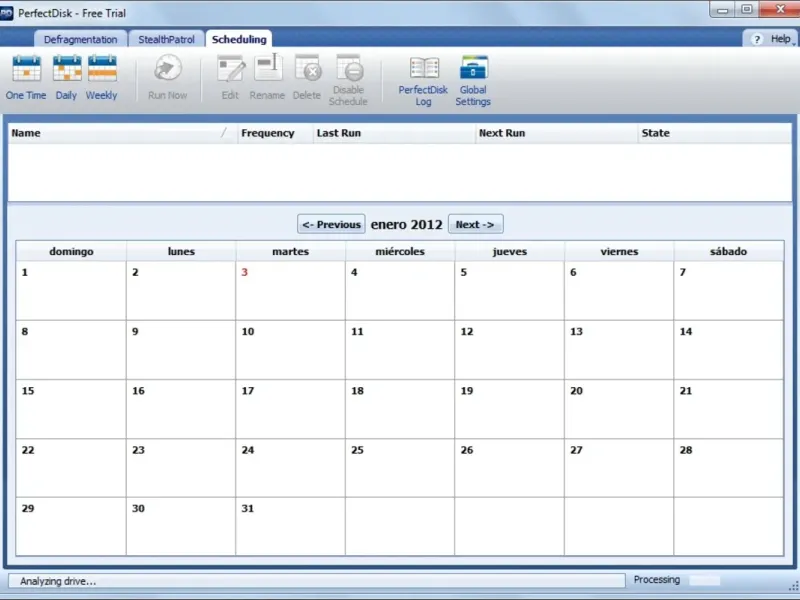Image resolution: width=800 pixels, height=600 pixels.
Task: Select calendar day 15
Action: 71,409
